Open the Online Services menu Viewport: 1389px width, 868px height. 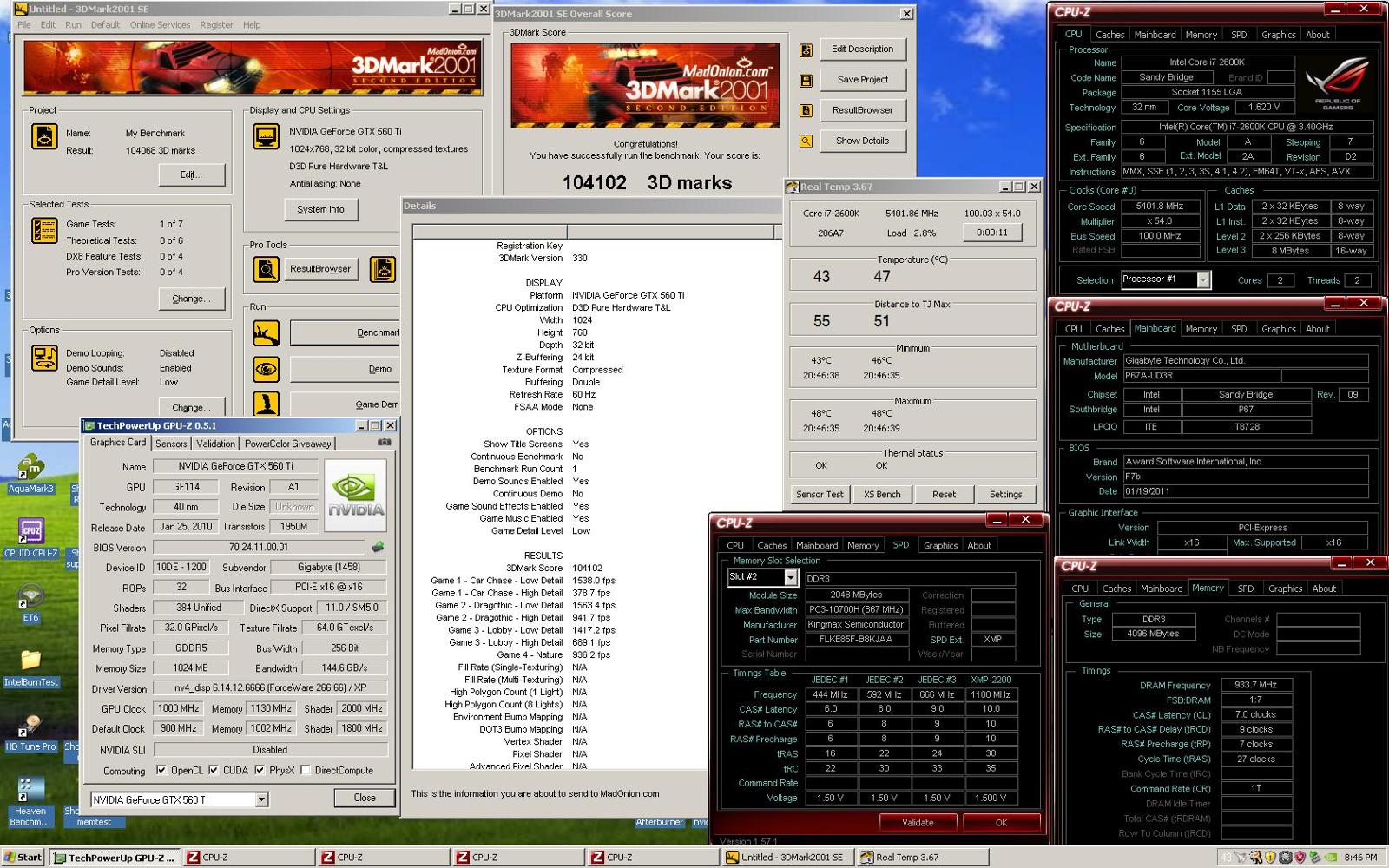160,25
